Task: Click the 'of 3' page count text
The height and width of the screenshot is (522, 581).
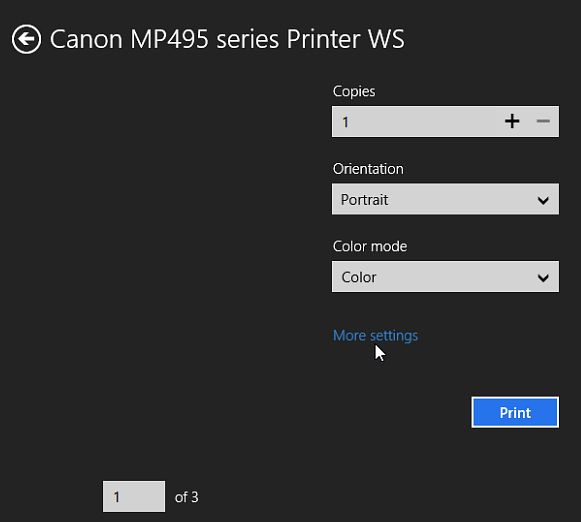Action: [x=186, y=497]
